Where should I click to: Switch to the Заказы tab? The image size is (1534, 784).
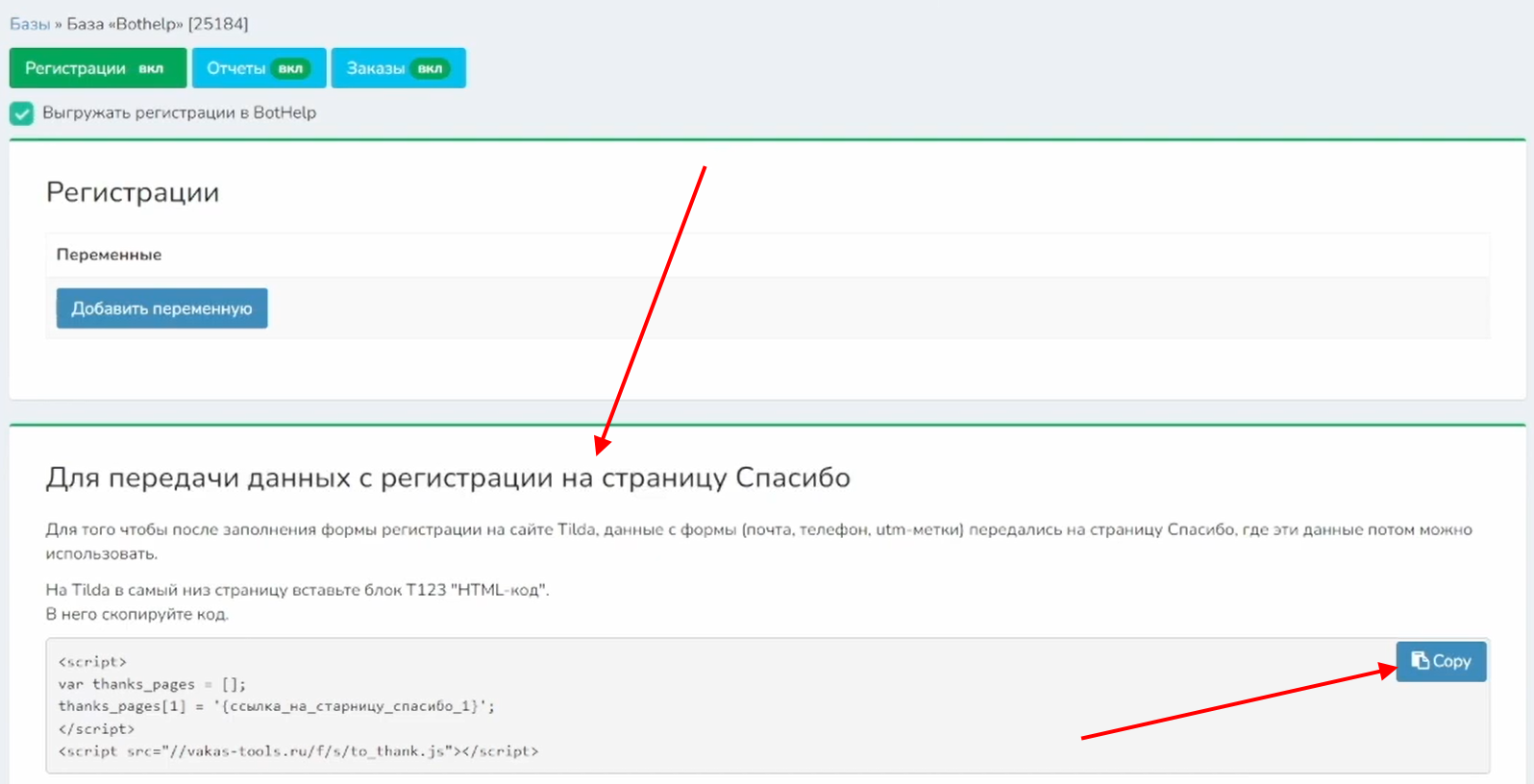pyautogui.click(x=375, y=69)
